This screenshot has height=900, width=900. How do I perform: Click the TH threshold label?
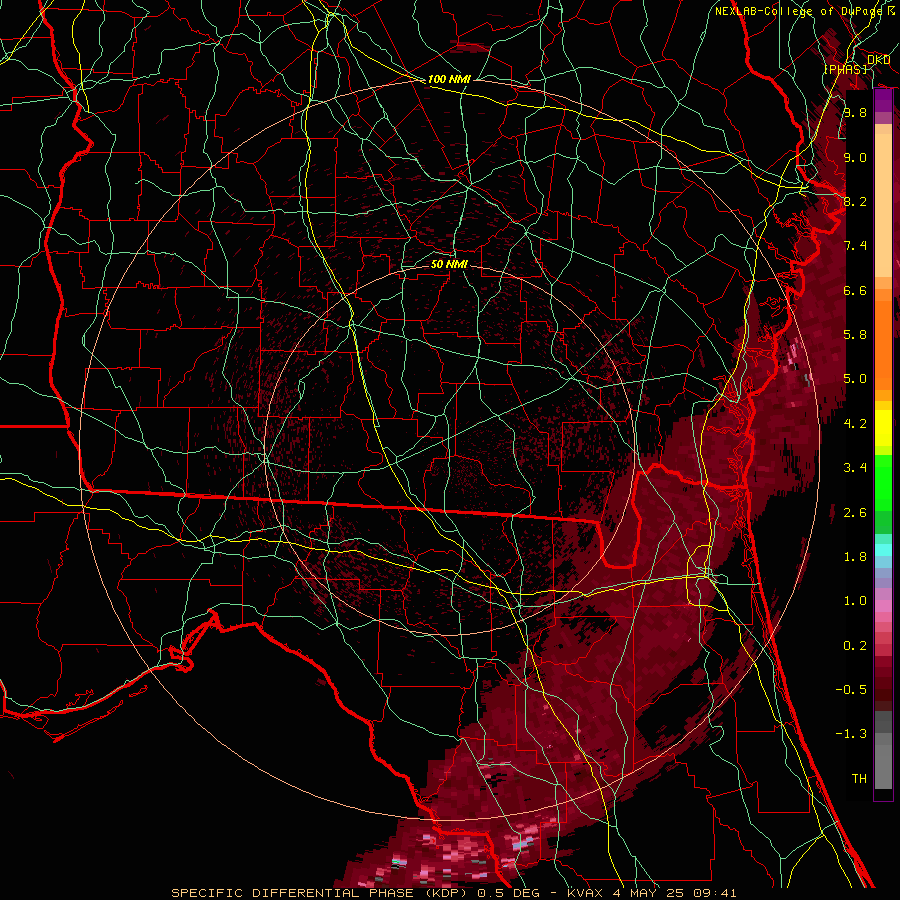click(x=859, y=779)
